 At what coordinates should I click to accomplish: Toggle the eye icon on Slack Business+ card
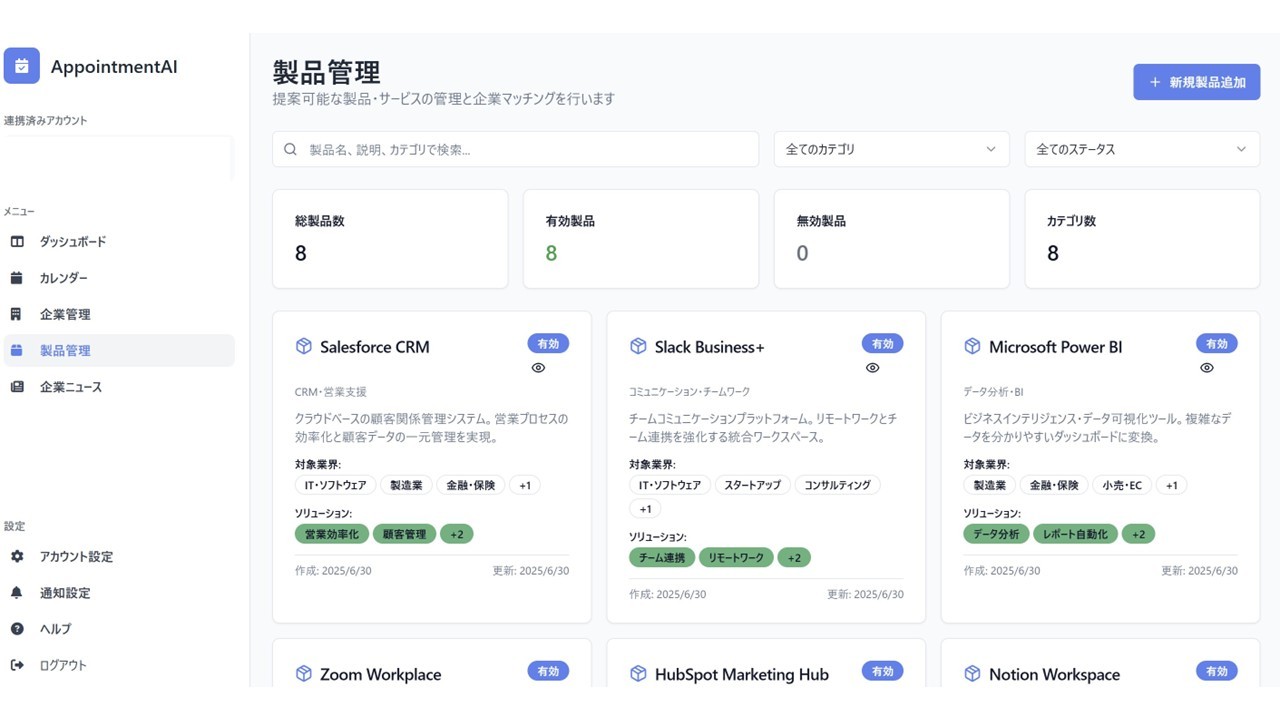point(872,368)
